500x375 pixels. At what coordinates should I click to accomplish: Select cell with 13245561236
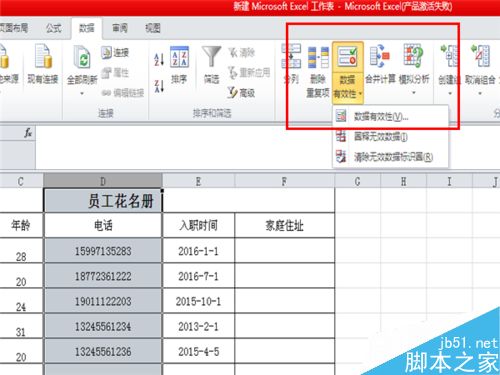coord(103,352)
